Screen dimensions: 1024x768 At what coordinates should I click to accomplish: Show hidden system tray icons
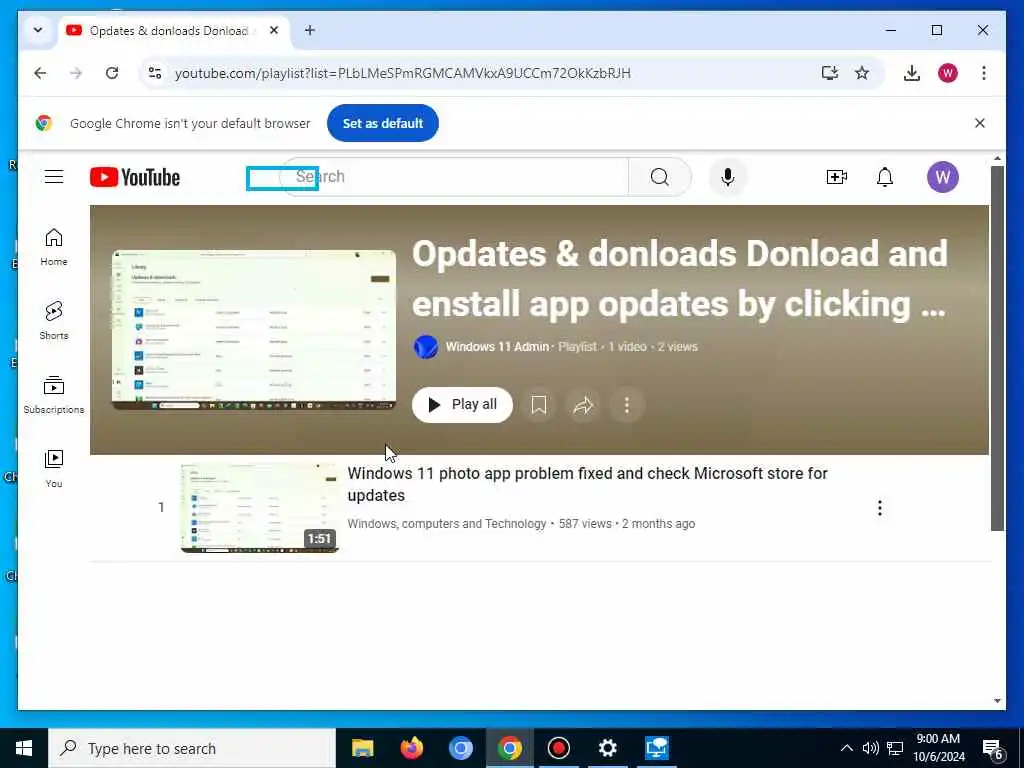(846, 748)
